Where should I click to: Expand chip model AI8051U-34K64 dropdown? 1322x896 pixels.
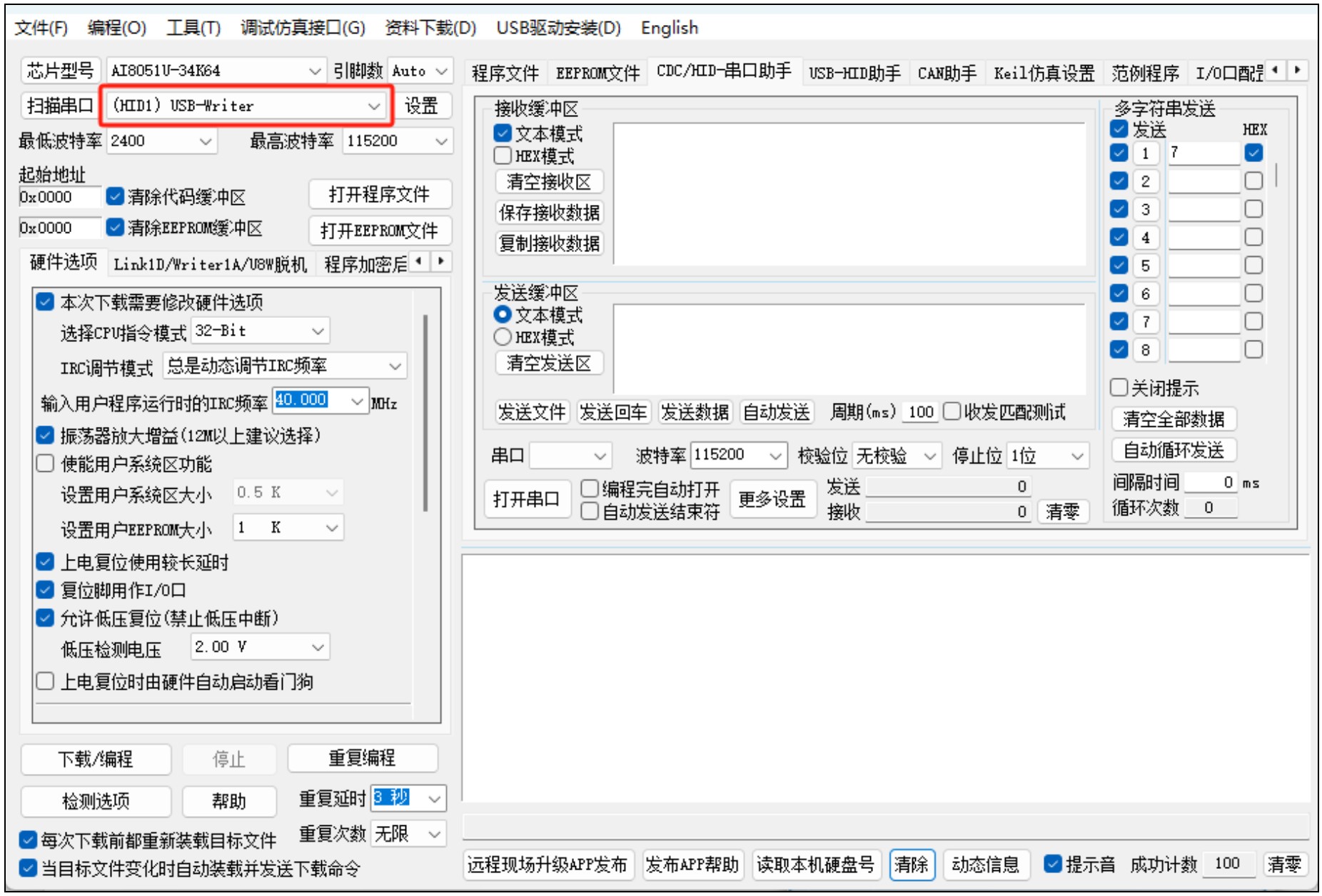(x=315, y=71)
